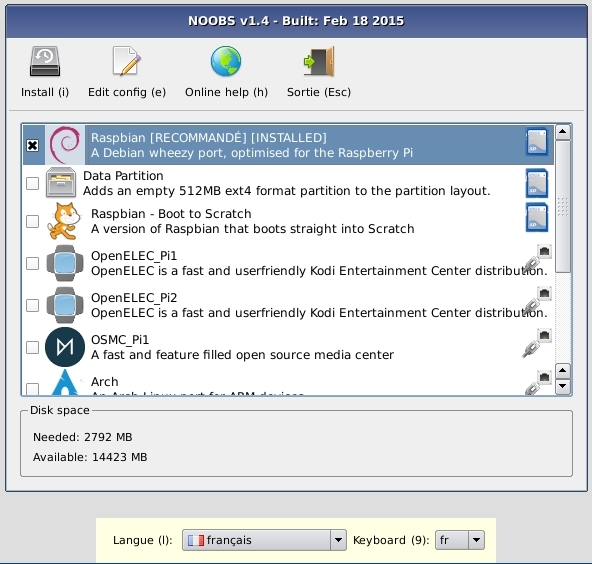Click the Sortie (Esc) label
This screenshot has width=592, height=564.
(x=319, y=92)
